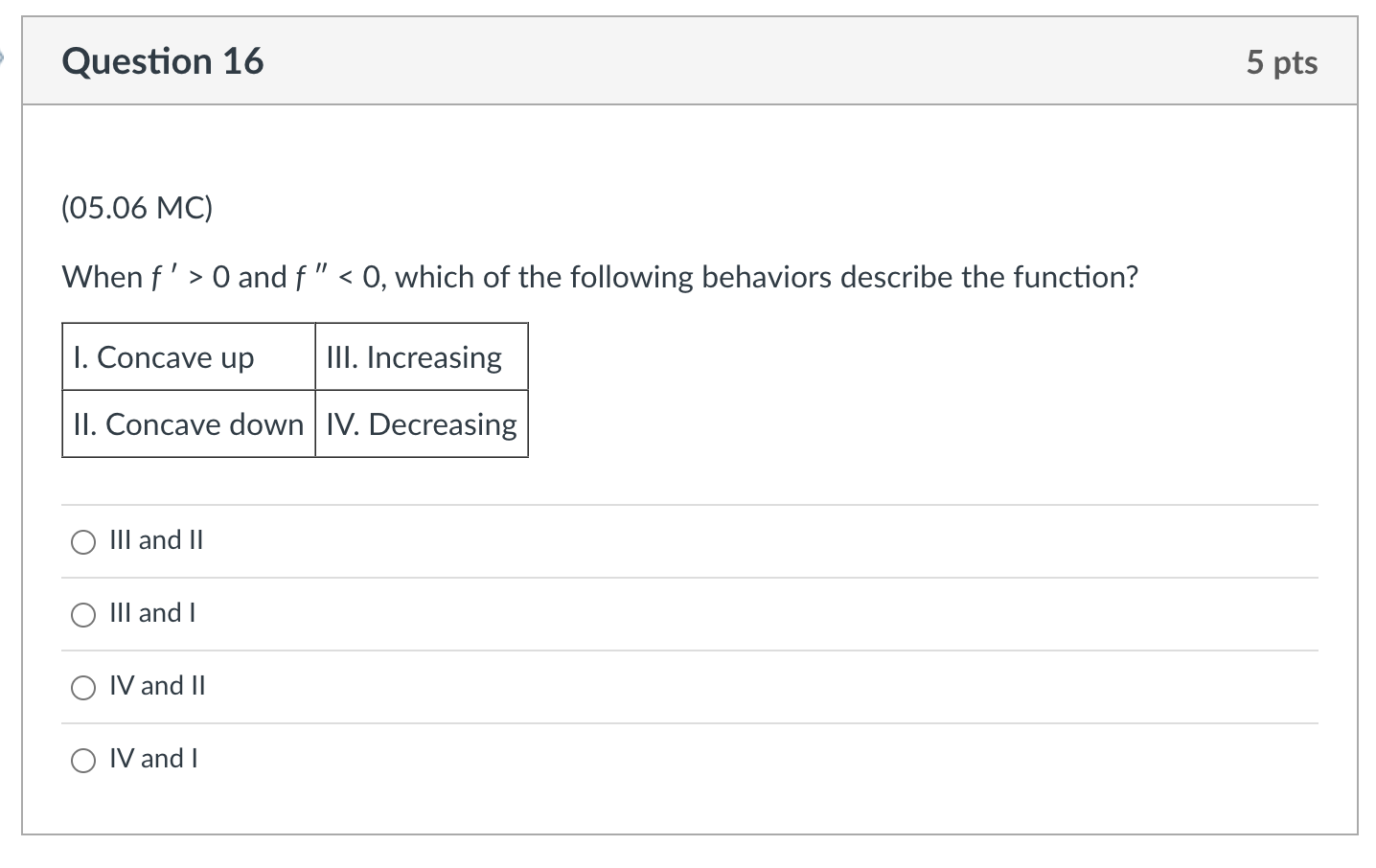
Task: Select the radio button for III and I
Action: point(83,615)
